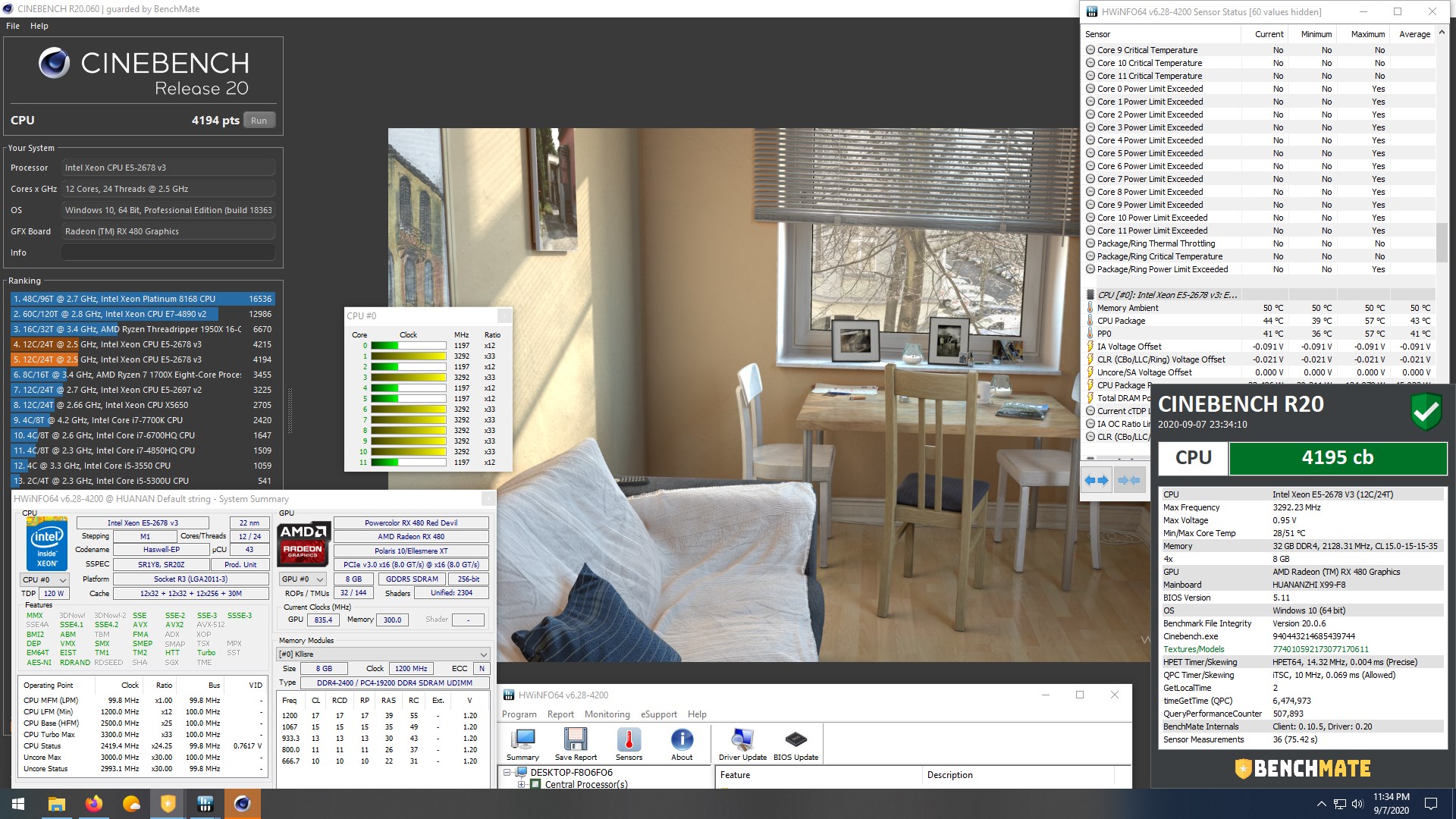The width and height of the screenshot is (1456, 819).
Task: Open the notification center icon
Action: (1431, 804)
